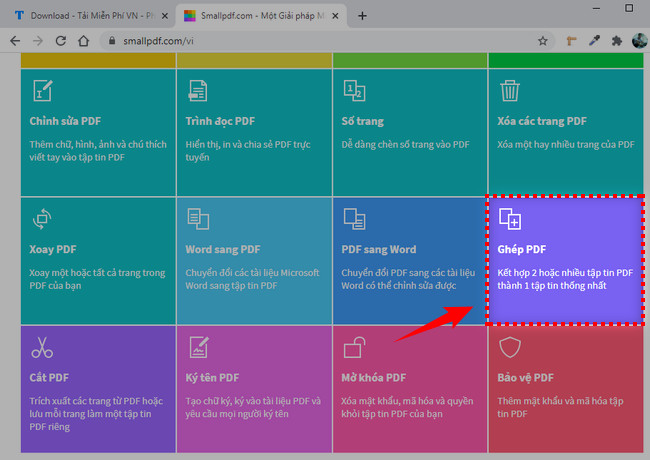This screenshot has width=650, height=460.
Task: Click the Mở khóa PDF unlock icon
Action: [x=354, y=347]
